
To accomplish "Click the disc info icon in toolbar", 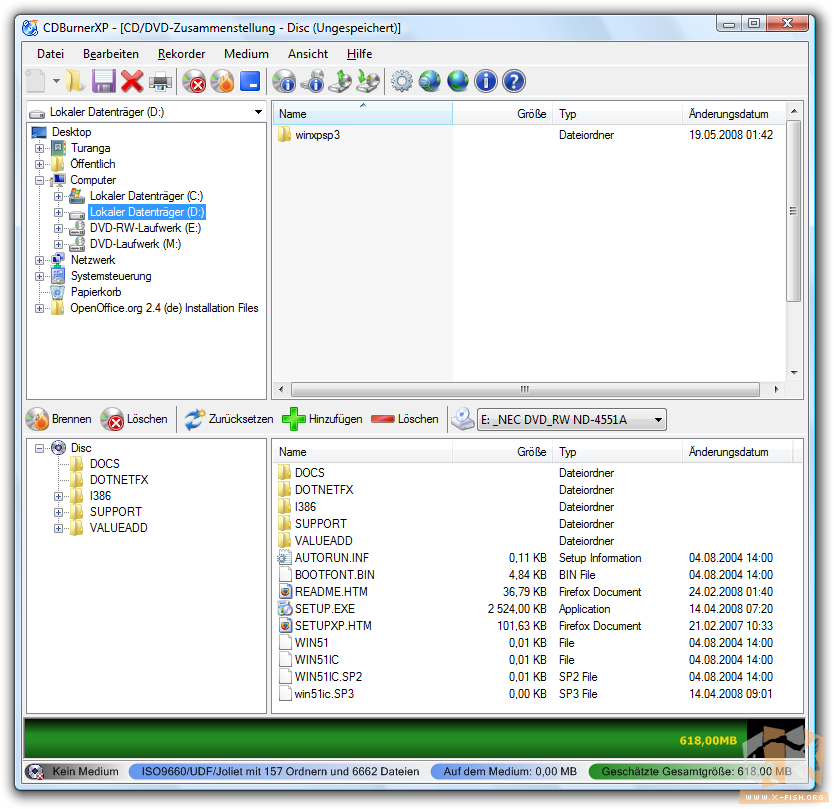I will (284, 81).
